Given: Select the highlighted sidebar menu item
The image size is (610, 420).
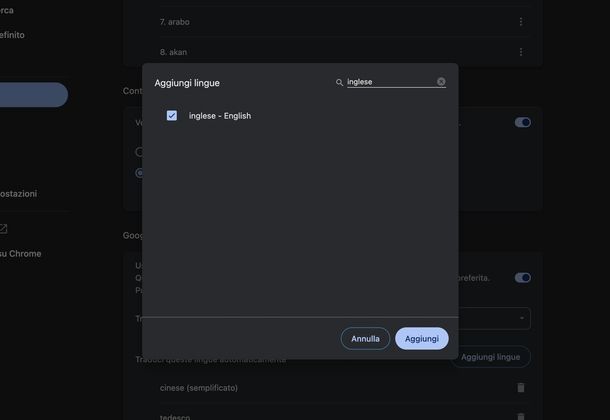Looking at the screenshot, I should [x=34, y=94].
